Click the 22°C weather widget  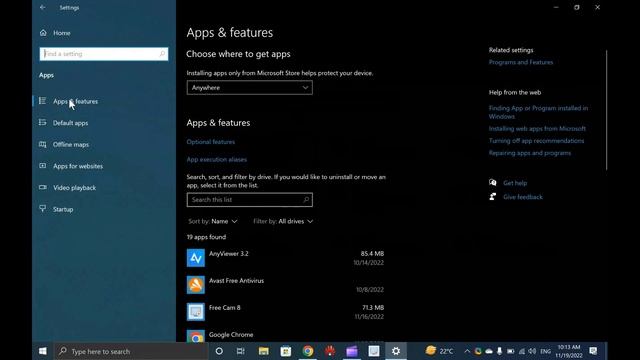coord(440,351)
